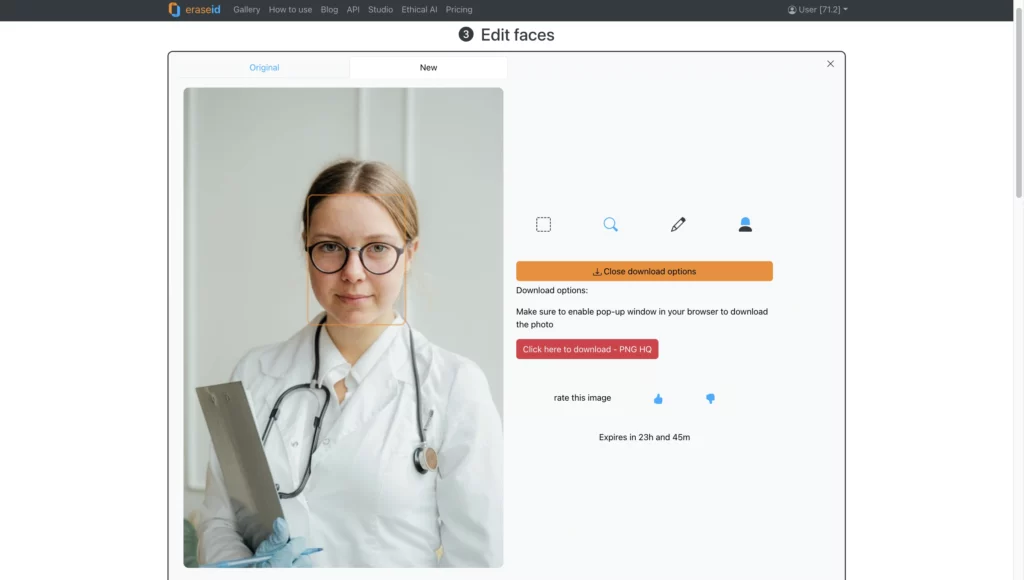Rate image with thumbs down
This screenshot has height=580, width=1024.
point(710,399)
